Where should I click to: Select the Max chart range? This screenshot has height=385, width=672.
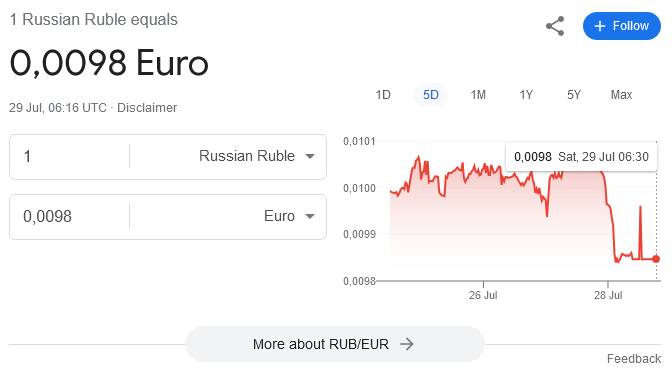621,95
